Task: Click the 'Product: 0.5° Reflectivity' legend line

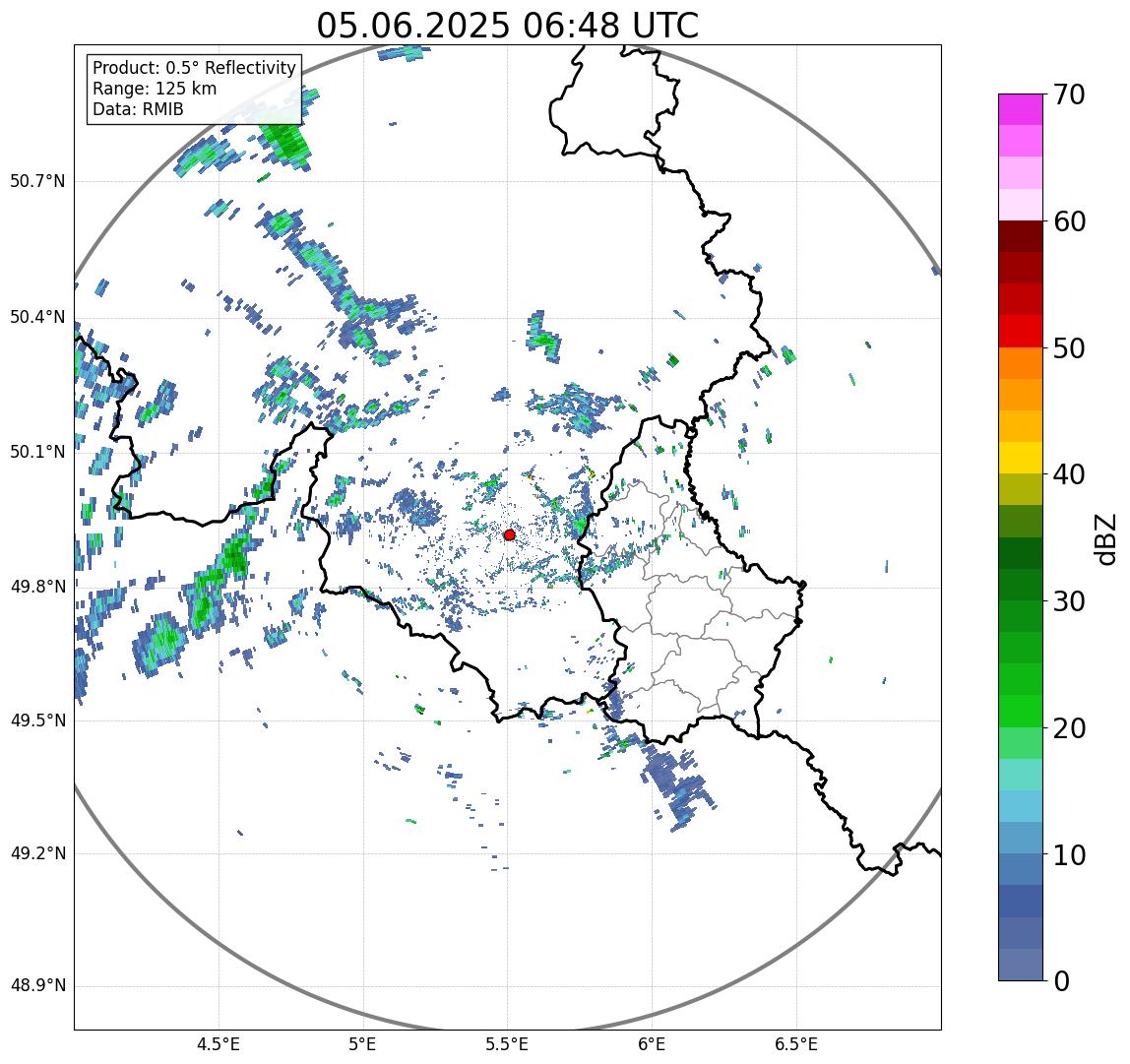Action: [x=195, y=68]
